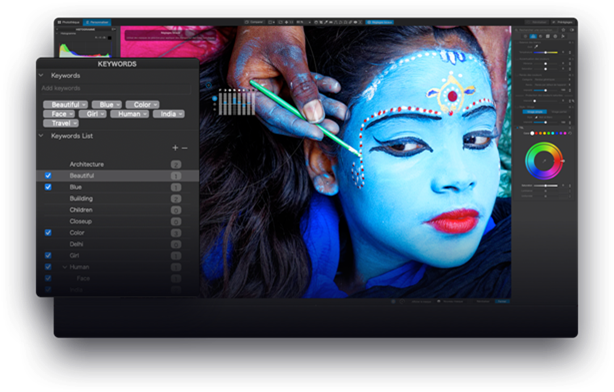Collapse the Keywords List section chevron
This screenshot has width=614, height=392.
(41, 135)
